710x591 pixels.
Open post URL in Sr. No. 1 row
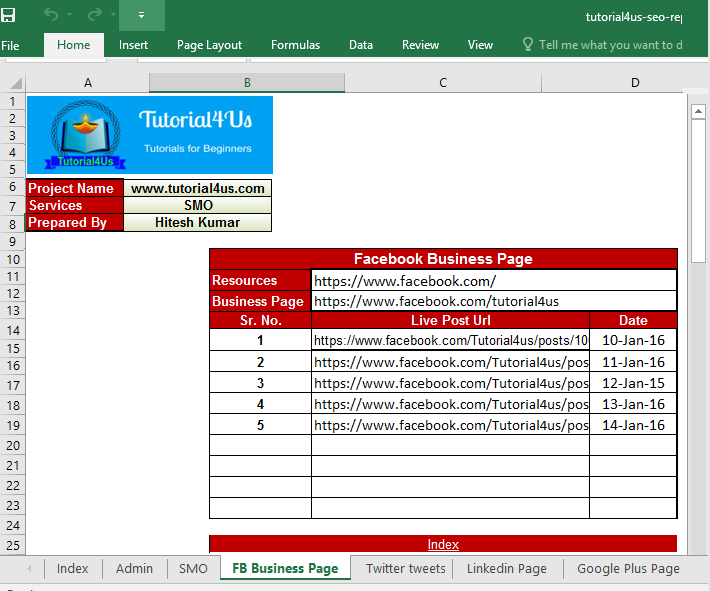tap(451, 340)
